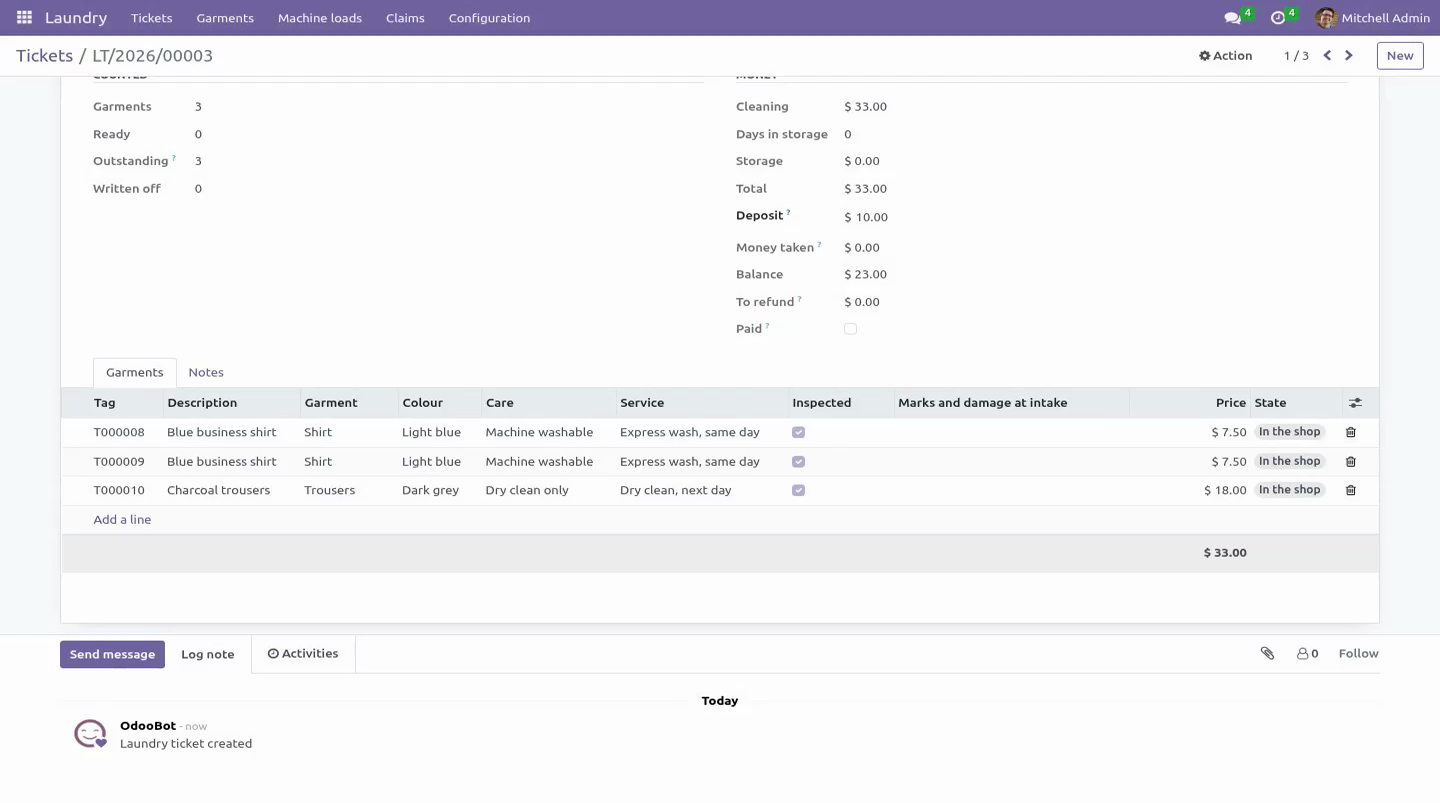Click Log note button

pos(208,655)
